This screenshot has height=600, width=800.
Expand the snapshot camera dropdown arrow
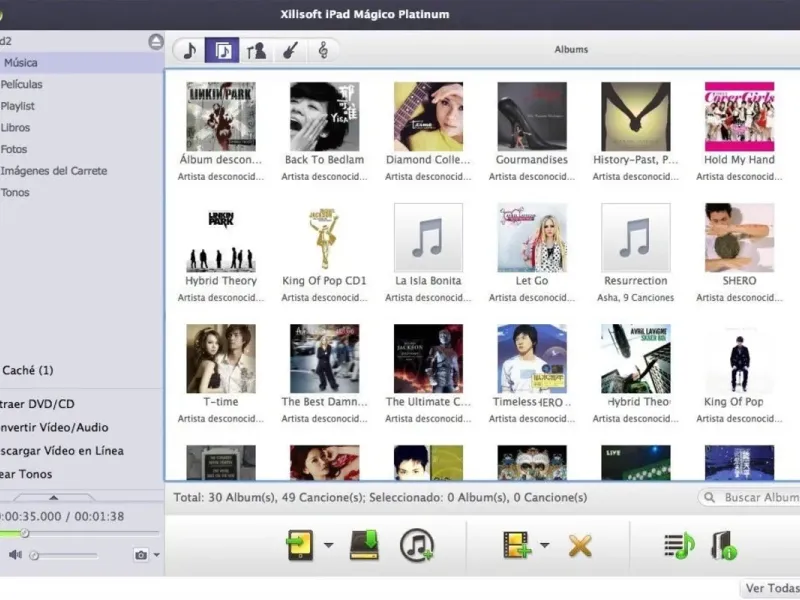[x=156, y=555]
